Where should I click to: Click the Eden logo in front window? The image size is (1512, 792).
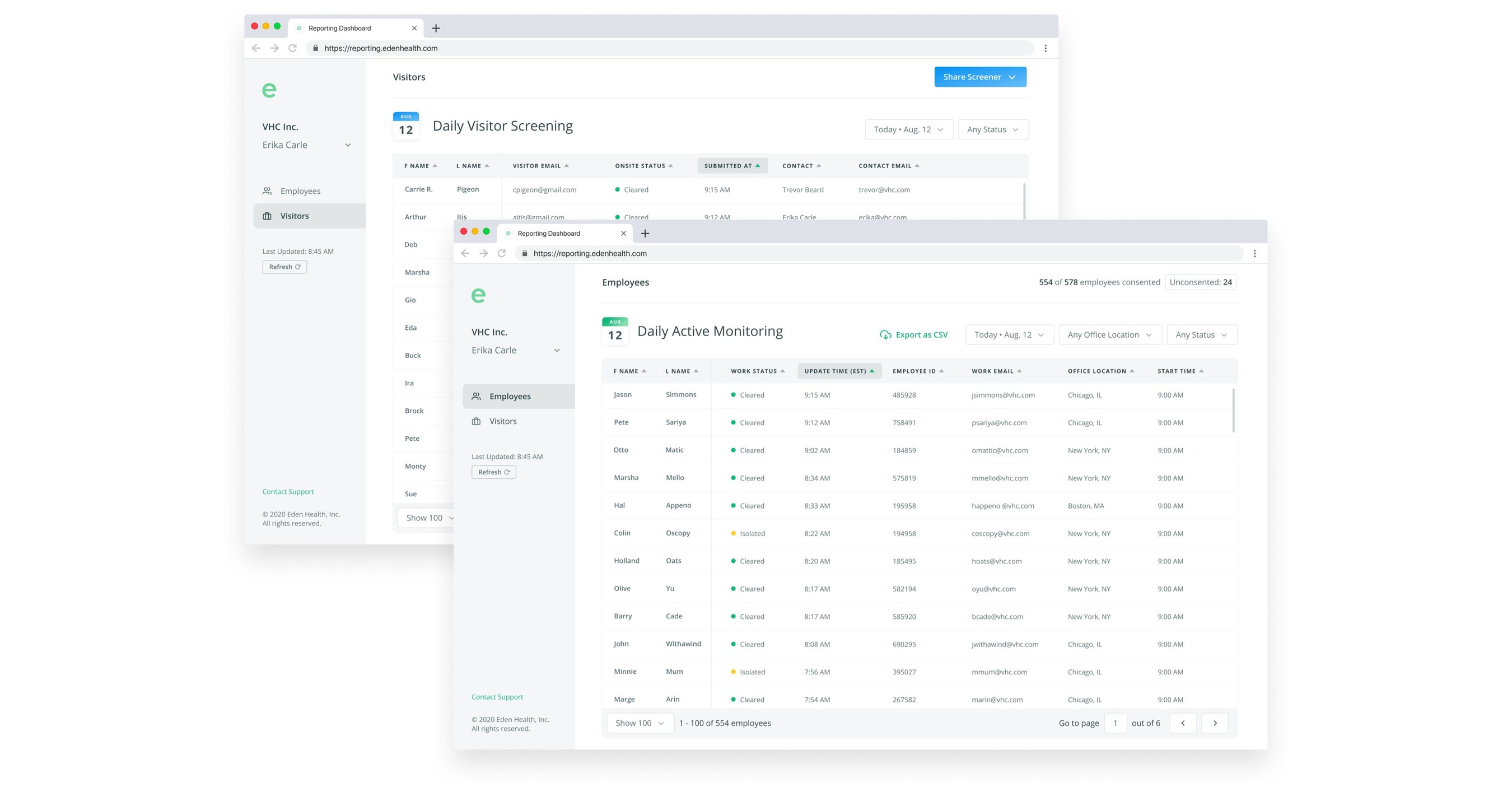pyautogui.click(x=478, y=295)
